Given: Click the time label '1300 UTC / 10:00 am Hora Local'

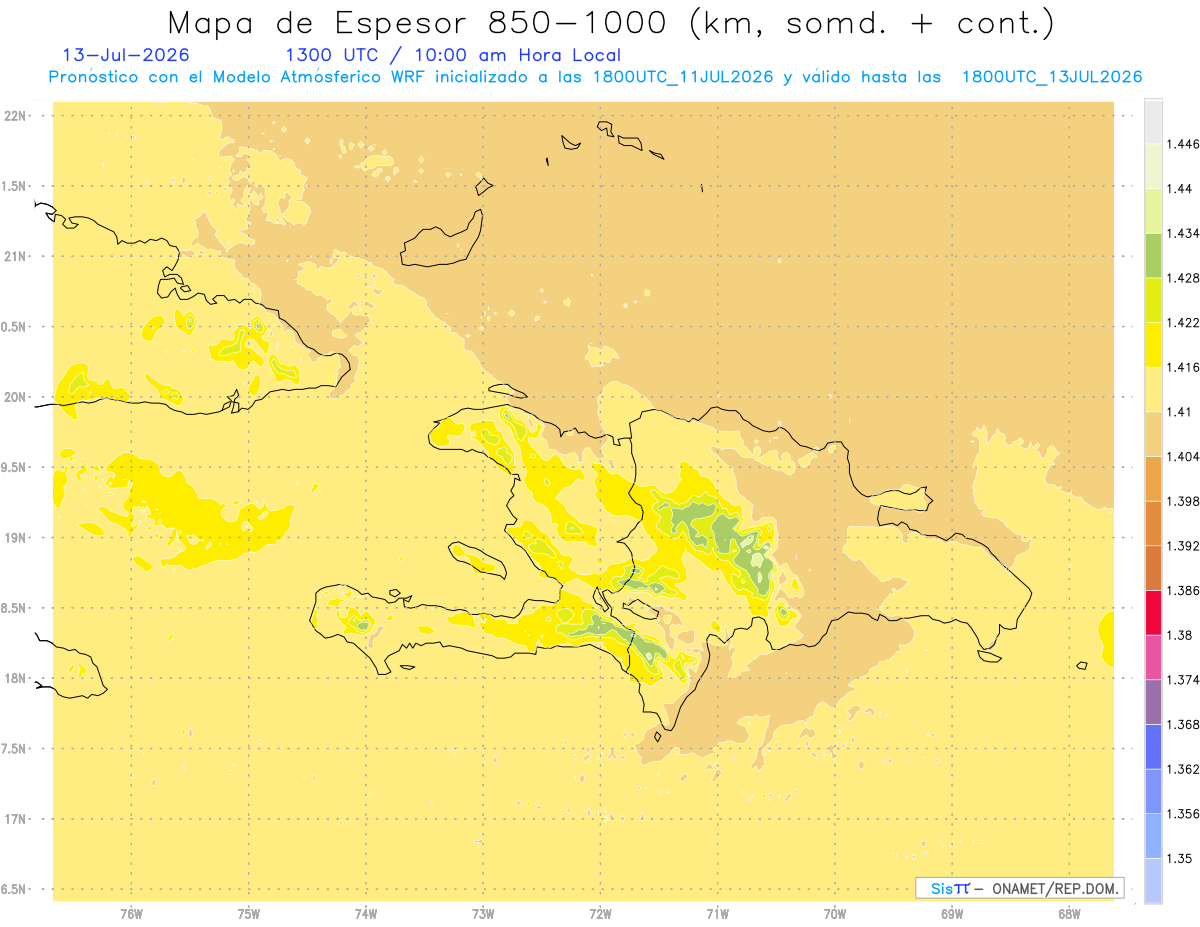Looking at the screenshot, I should (x=453, y=55).
